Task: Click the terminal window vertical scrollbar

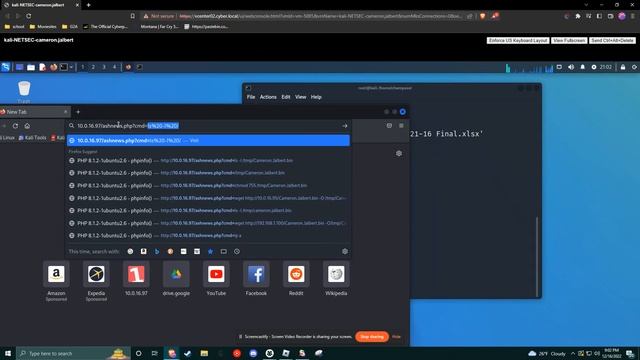Action: point(537,256)
